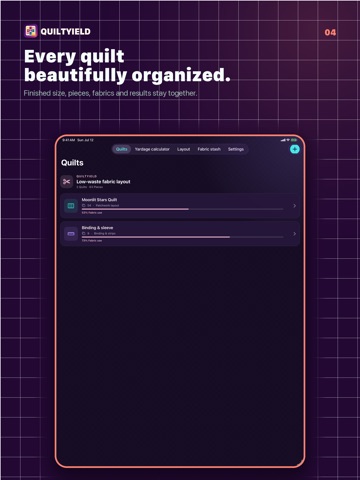Image resolution: width=360 pixels, height=480 pixels.
Task: Click the fabric use label under Moonlit Stars Quilt
Action: [92, 213]
